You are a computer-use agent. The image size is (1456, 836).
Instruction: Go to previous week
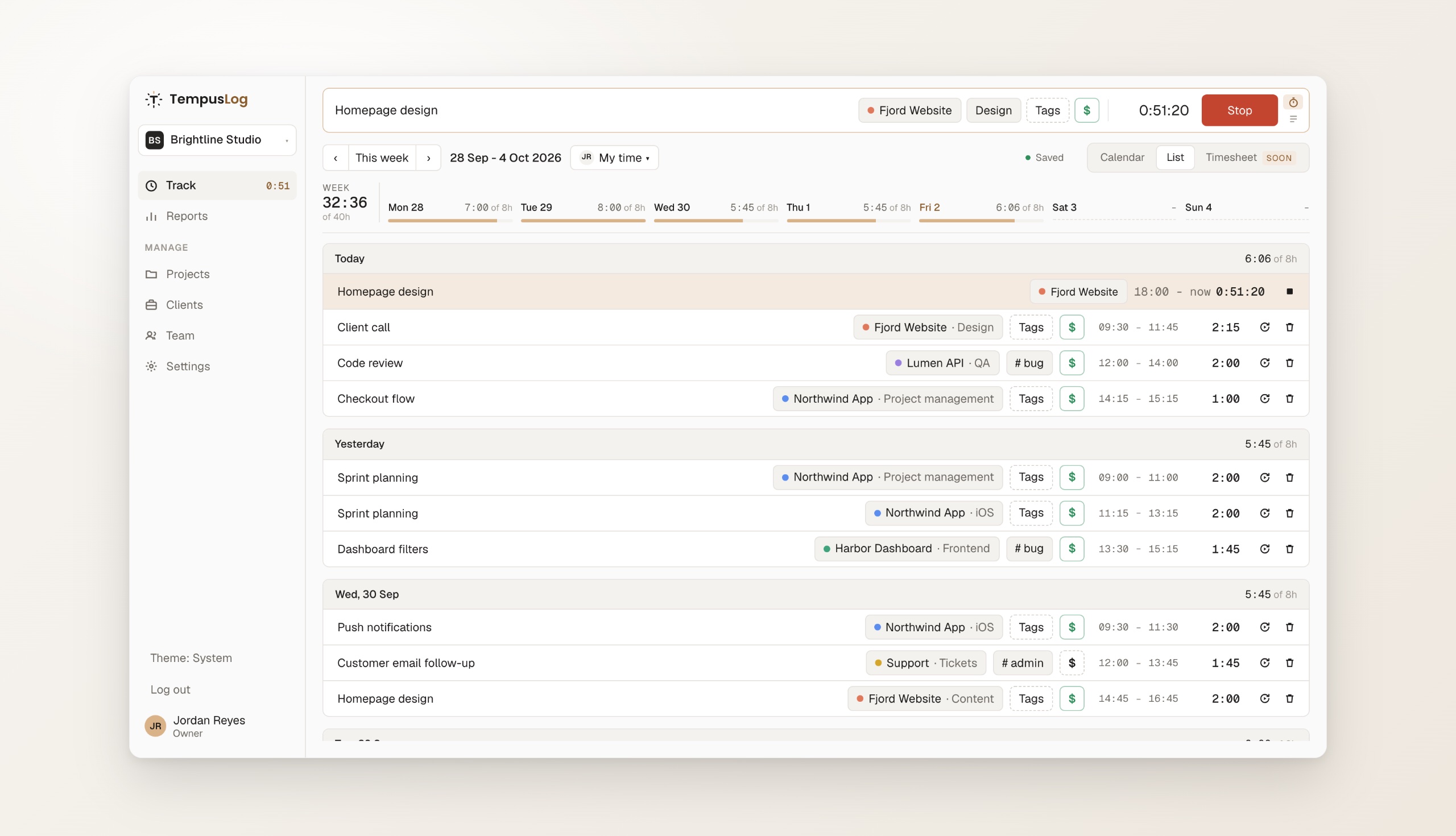tap(336, 158)
